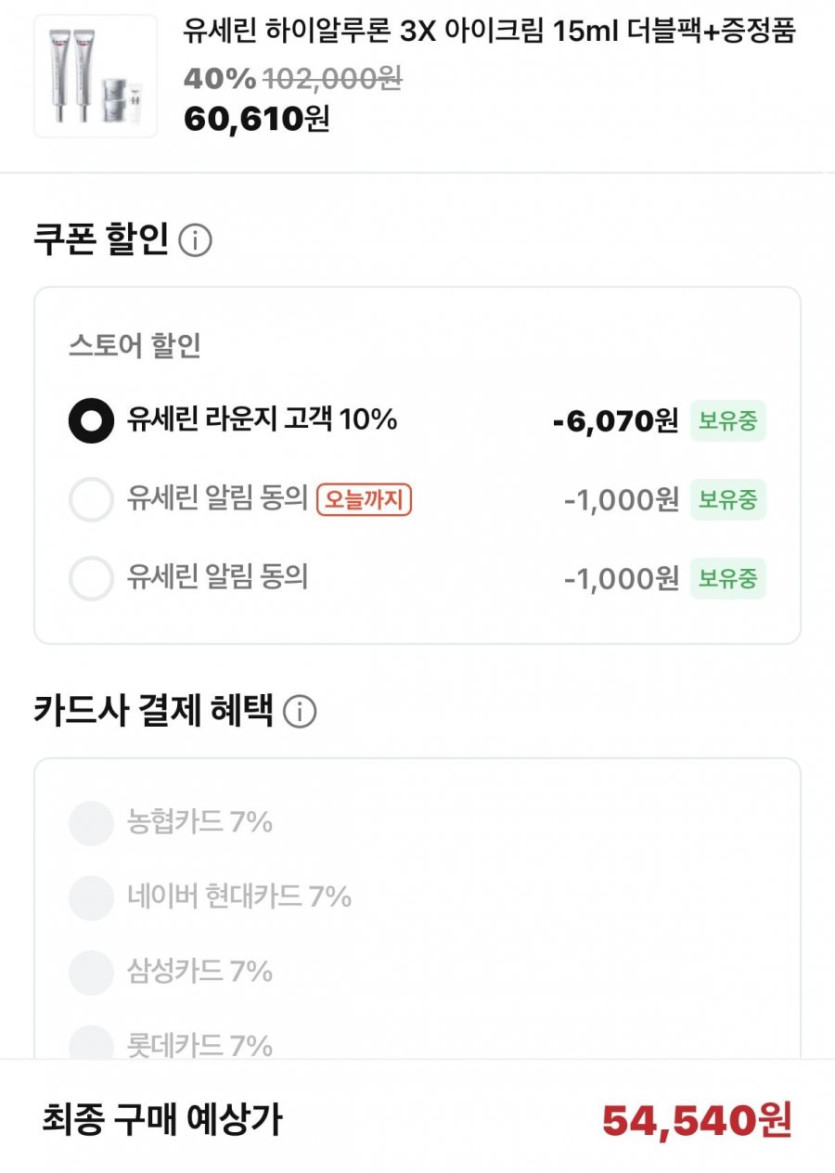
Task: Tap the red 오늘까지 badge
Action: (364, 499)
